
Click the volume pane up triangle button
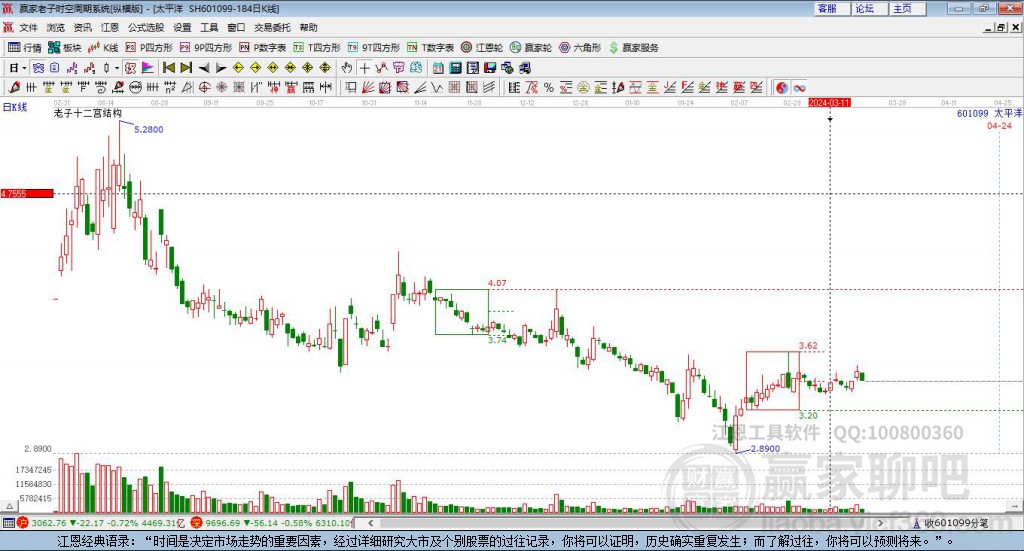8,505
